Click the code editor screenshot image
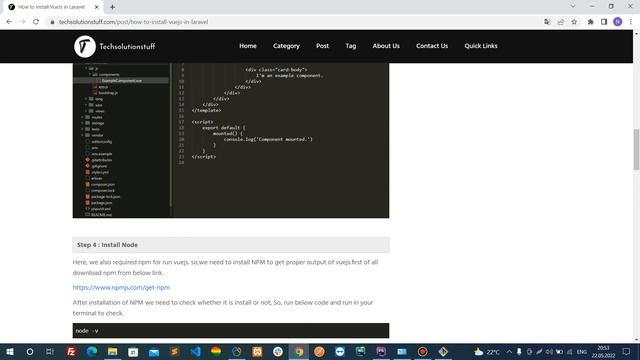 point(231,140)
